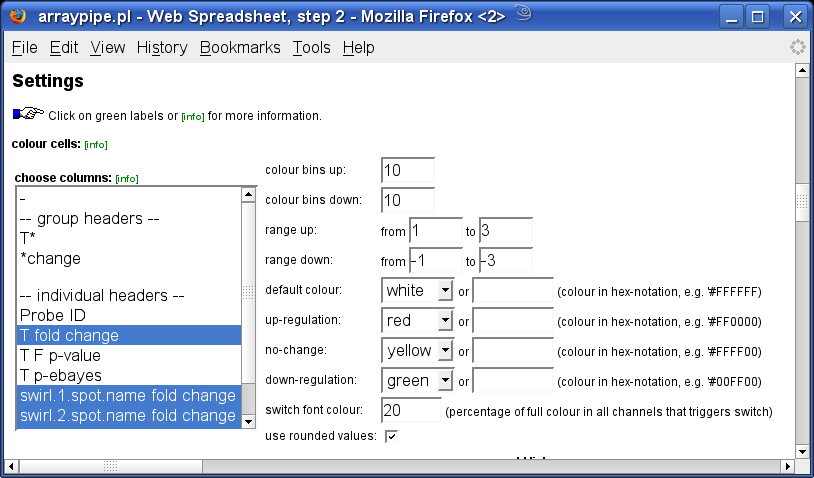Click the column list scroll-up arrow

(248, 195)
